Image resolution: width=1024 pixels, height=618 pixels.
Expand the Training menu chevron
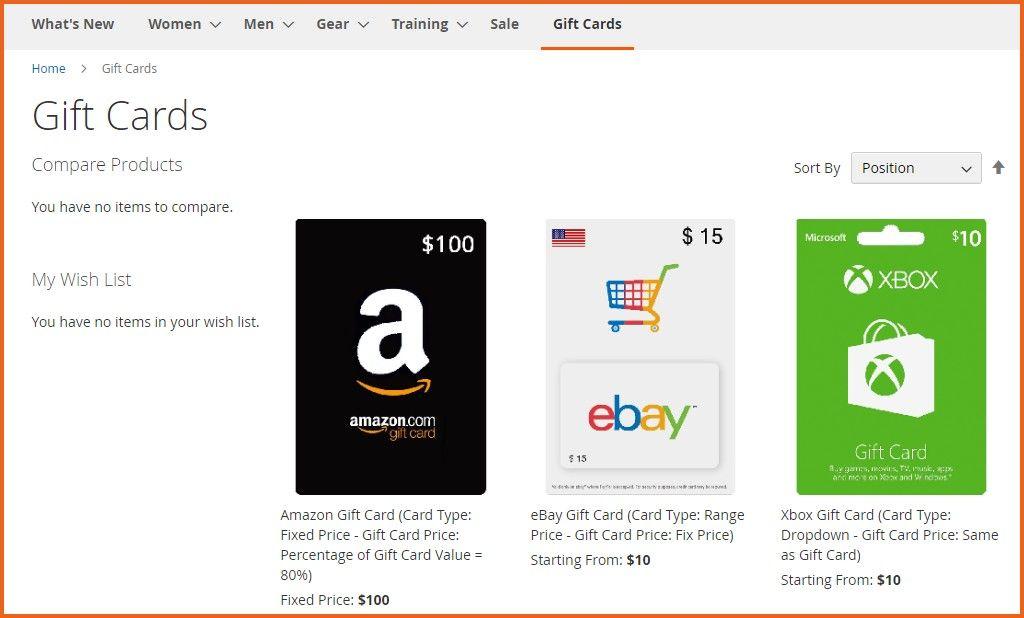pyautogui.click(x=462, y=25)
